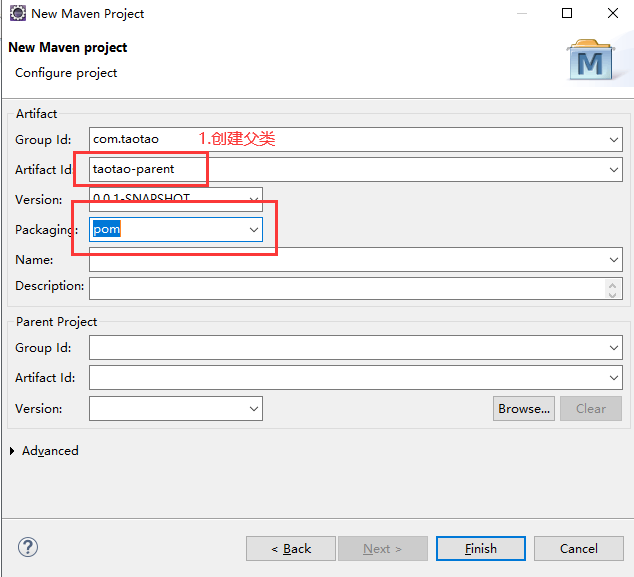Click the Finish button
634x577 pixels.
pos(481,549)
